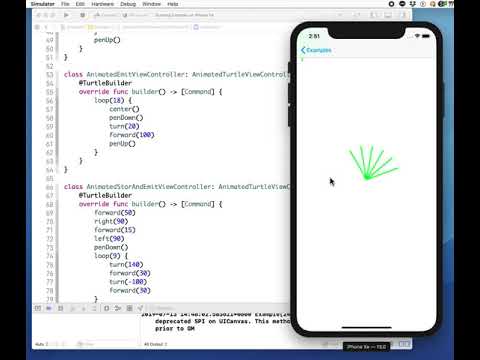Open the run destination device selector
Screen dimensions: 480x360
(135, 15)
